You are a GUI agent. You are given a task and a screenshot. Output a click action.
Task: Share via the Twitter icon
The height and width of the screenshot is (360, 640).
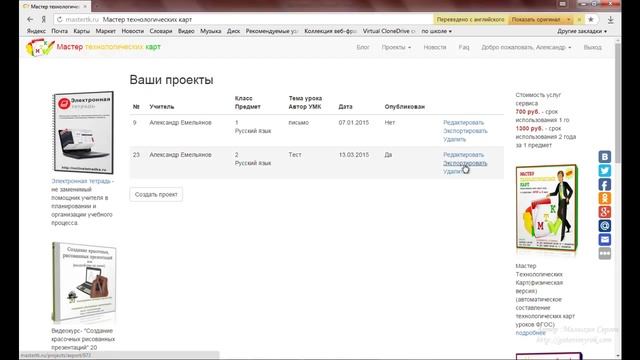coord(604,171)
